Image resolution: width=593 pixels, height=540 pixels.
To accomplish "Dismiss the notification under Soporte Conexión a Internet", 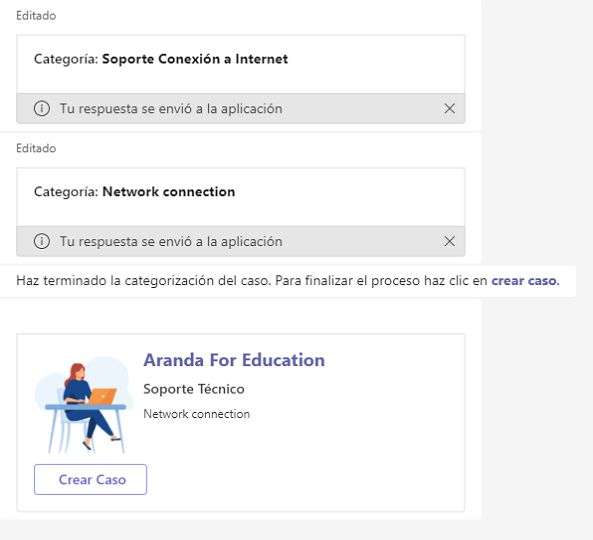I will click(449, 109).
